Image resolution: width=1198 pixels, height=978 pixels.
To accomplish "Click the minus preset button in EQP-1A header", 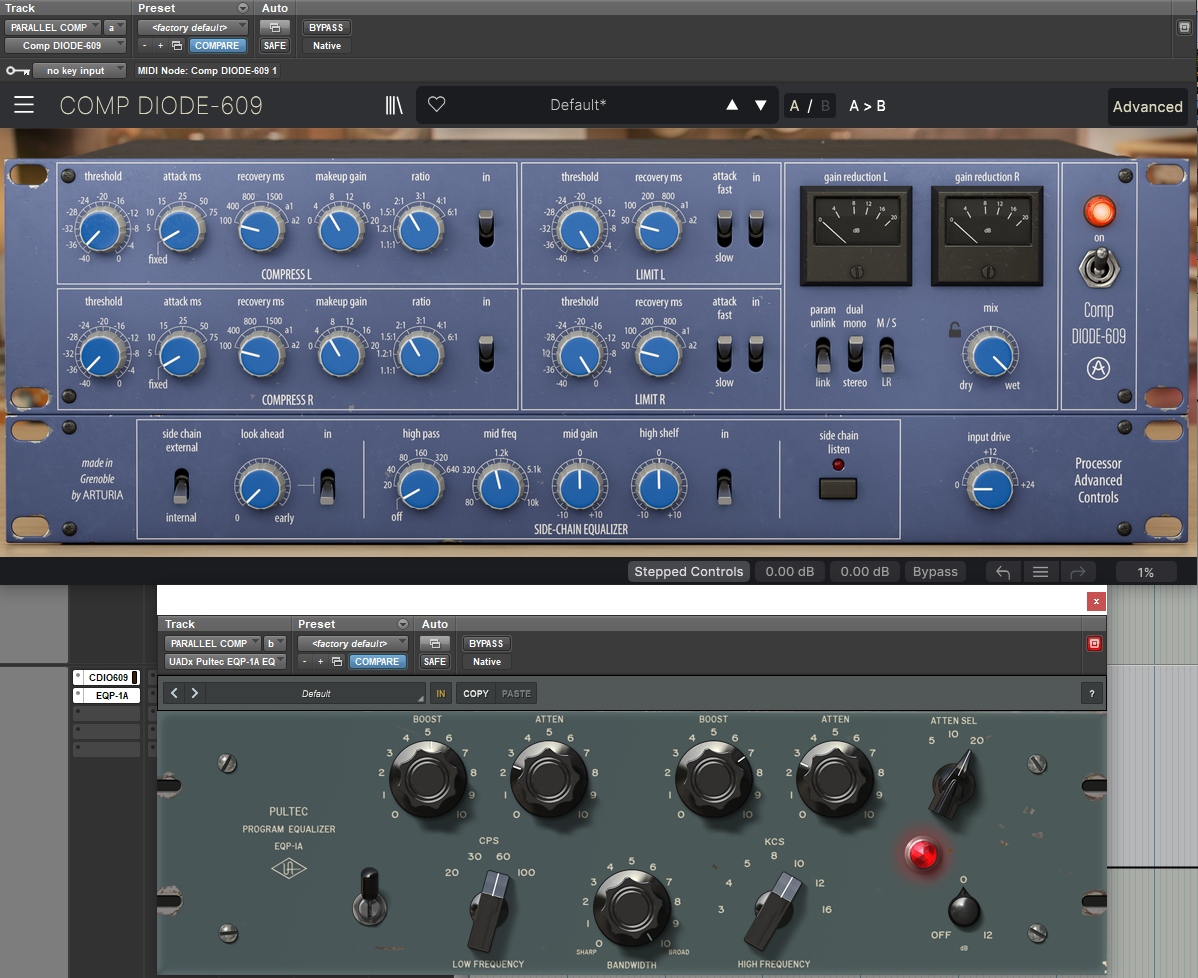I will click(x=305, y=662).
